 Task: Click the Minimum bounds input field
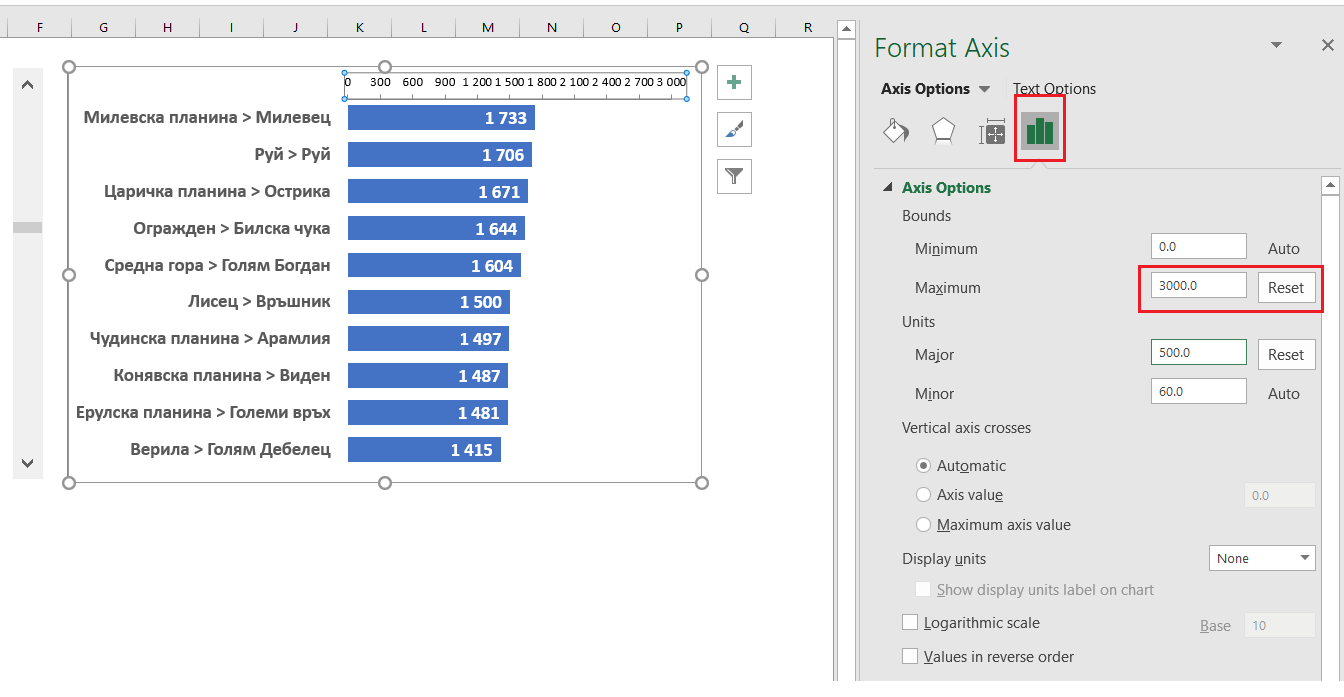pos(1198,246)
